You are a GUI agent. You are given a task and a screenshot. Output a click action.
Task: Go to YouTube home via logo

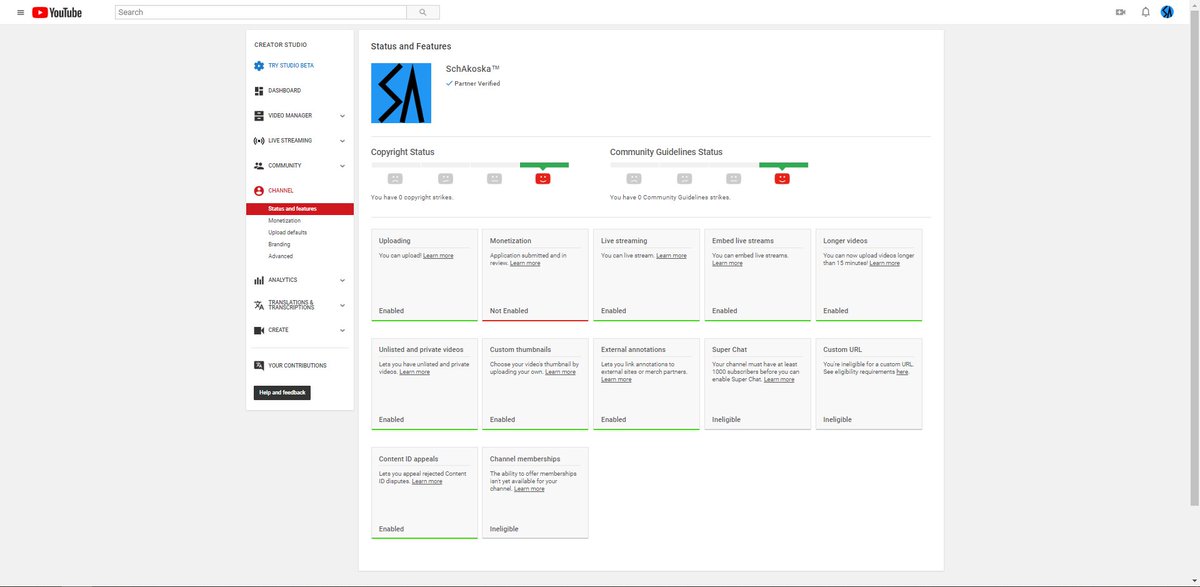(x=57, y=12)
